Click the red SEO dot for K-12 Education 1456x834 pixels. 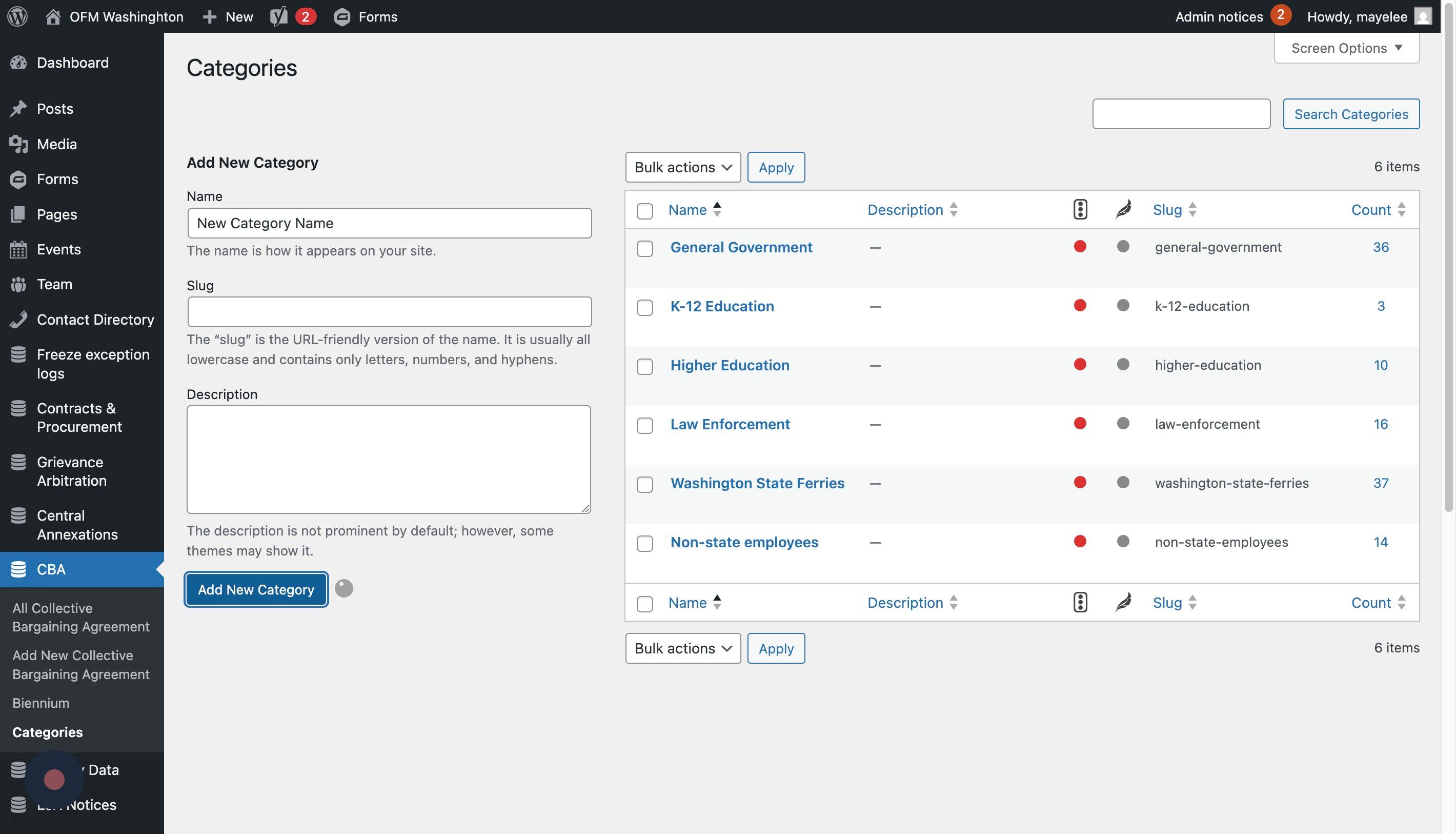pyautogui.click(x=1080, y=305)
